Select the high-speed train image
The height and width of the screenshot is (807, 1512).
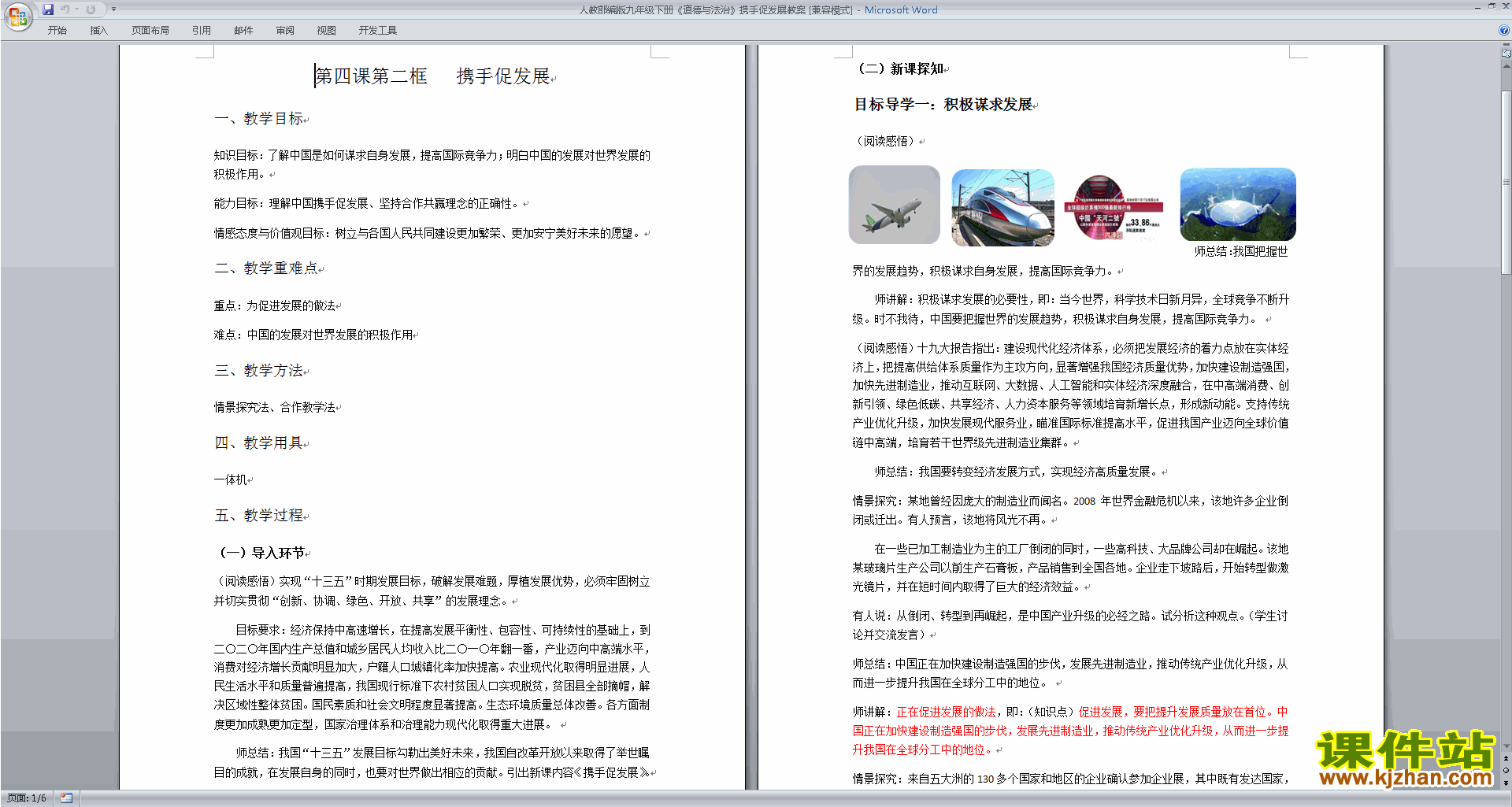pos(1002,207)
